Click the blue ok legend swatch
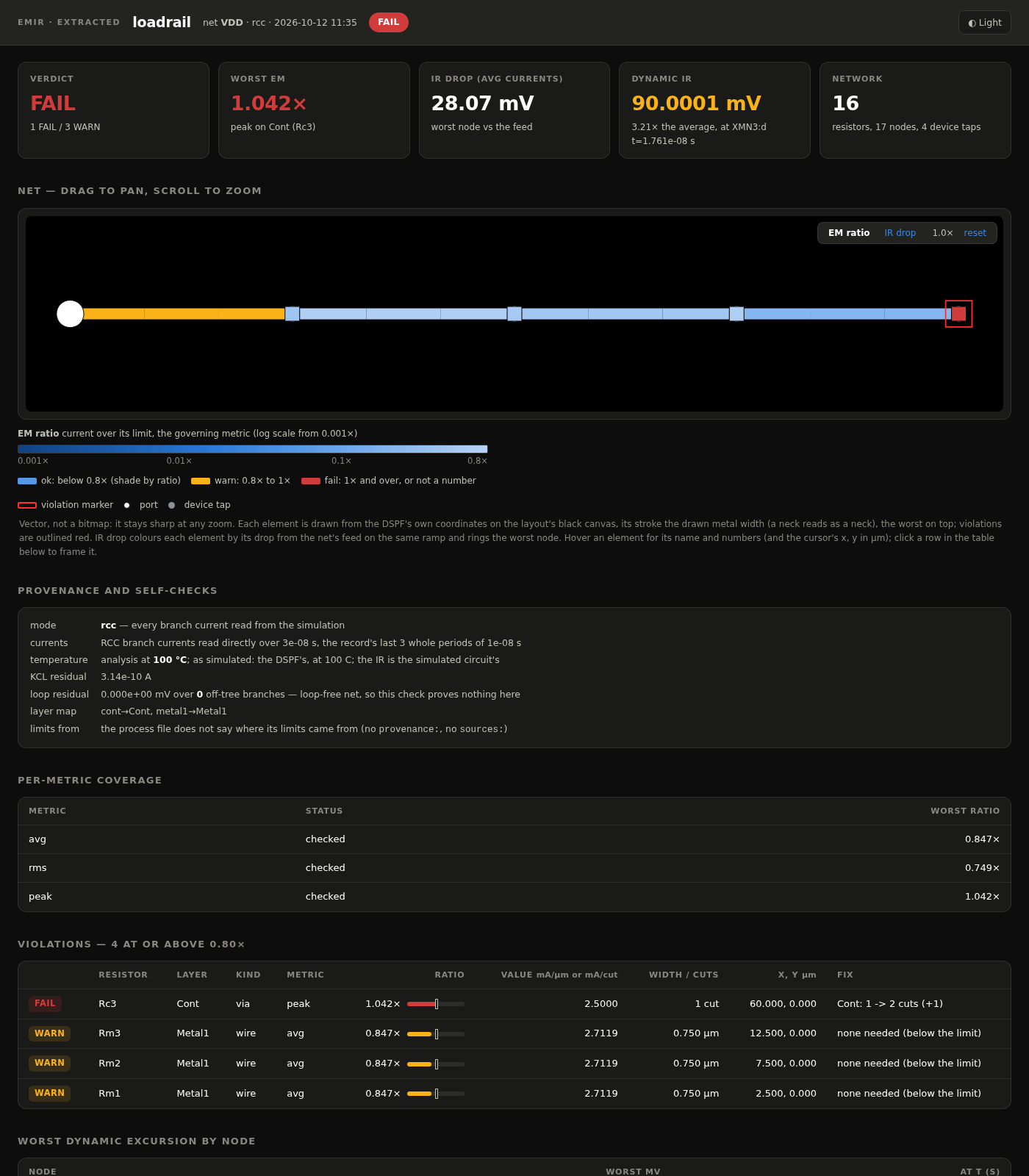Image resolution: width=1029 pixels, height=1176 pixels. point(27,481)
